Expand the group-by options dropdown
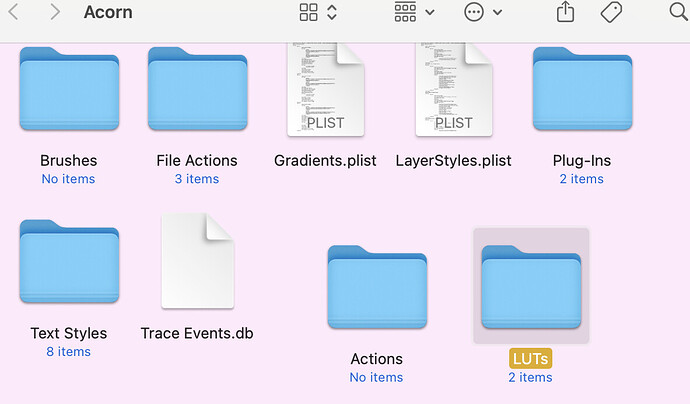 [414, 13]
